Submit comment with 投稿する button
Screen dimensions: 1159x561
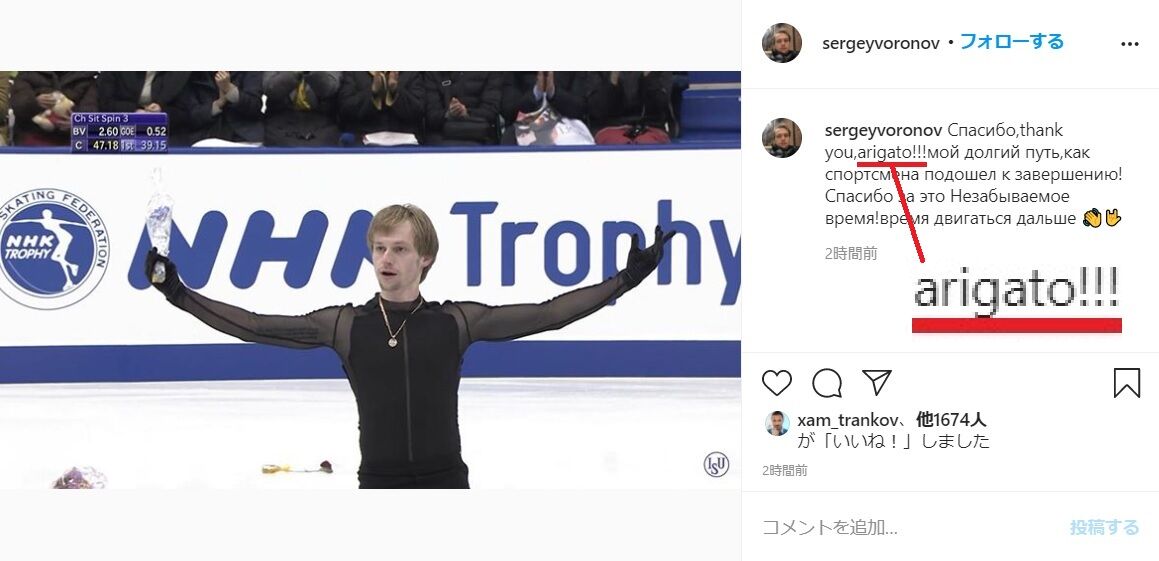[x=1104, y=527]
